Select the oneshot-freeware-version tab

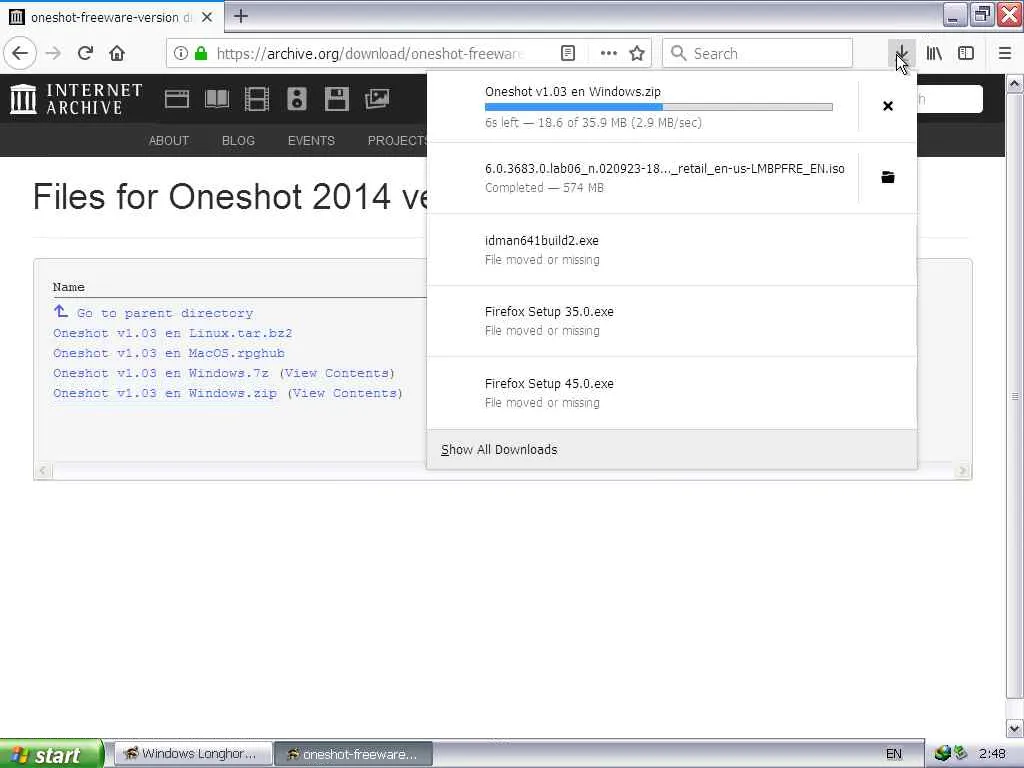pos(112,17)
